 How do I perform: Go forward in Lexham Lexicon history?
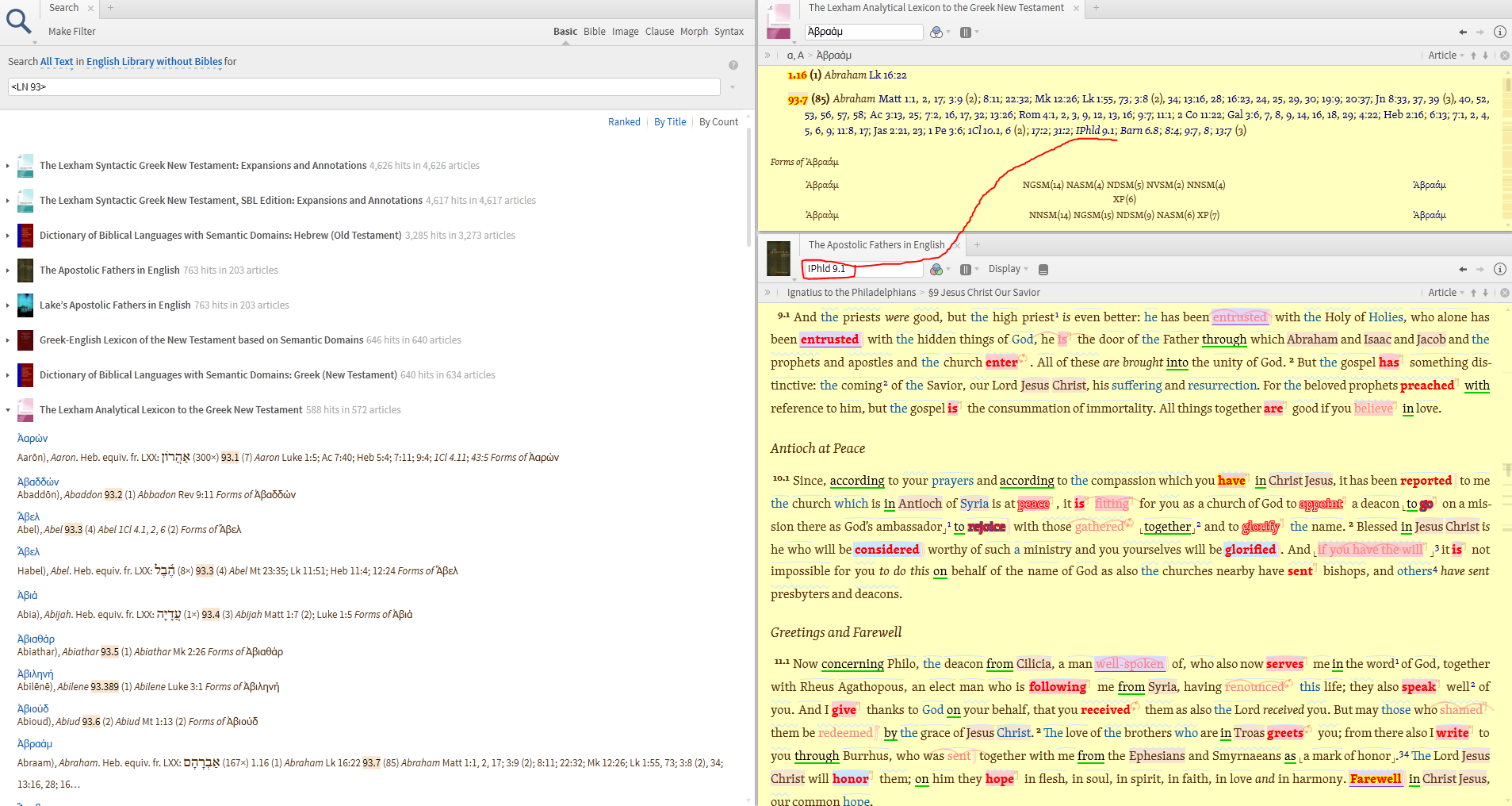(1479, 33)
